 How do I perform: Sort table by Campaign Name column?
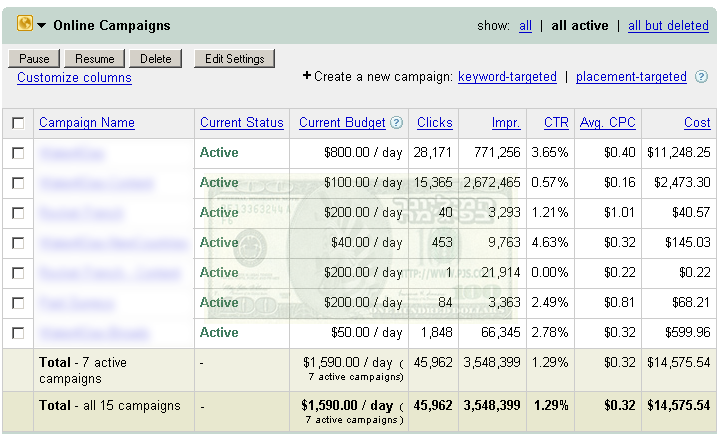click(87, 122)
